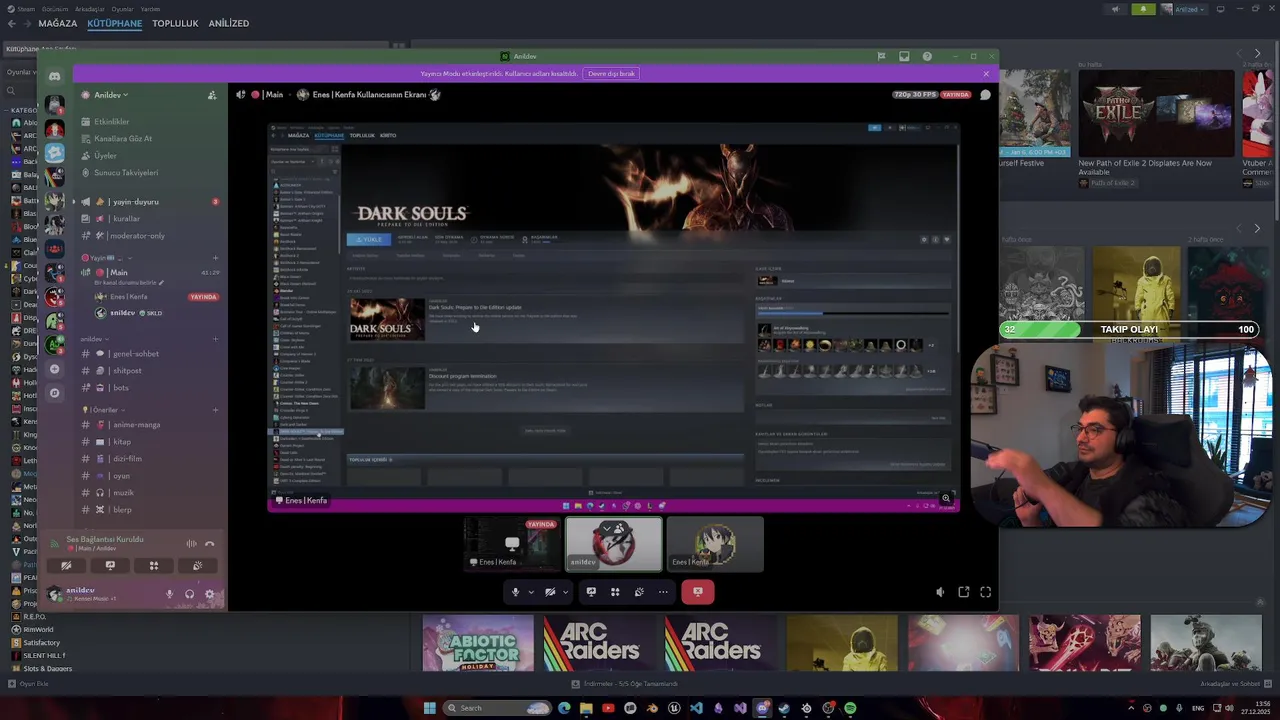
Task: Open Üyeler list in Discord sidebar
Action: pos(105,156)
